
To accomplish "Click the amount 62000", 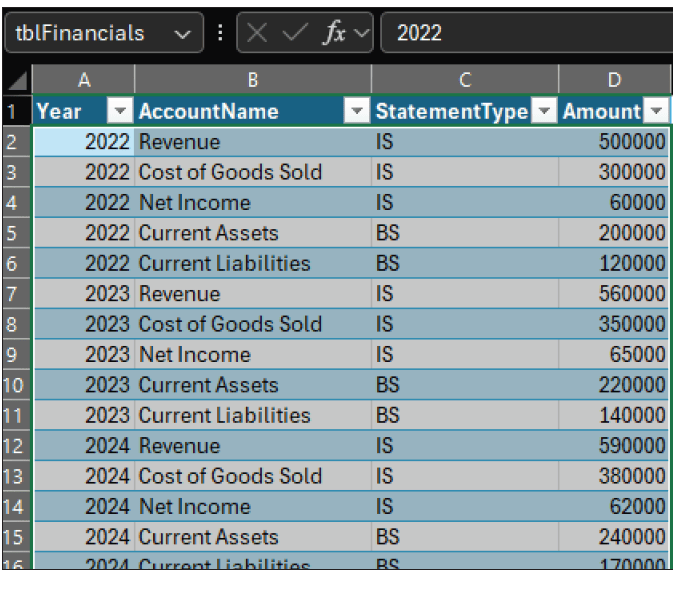I will [614, 506].
